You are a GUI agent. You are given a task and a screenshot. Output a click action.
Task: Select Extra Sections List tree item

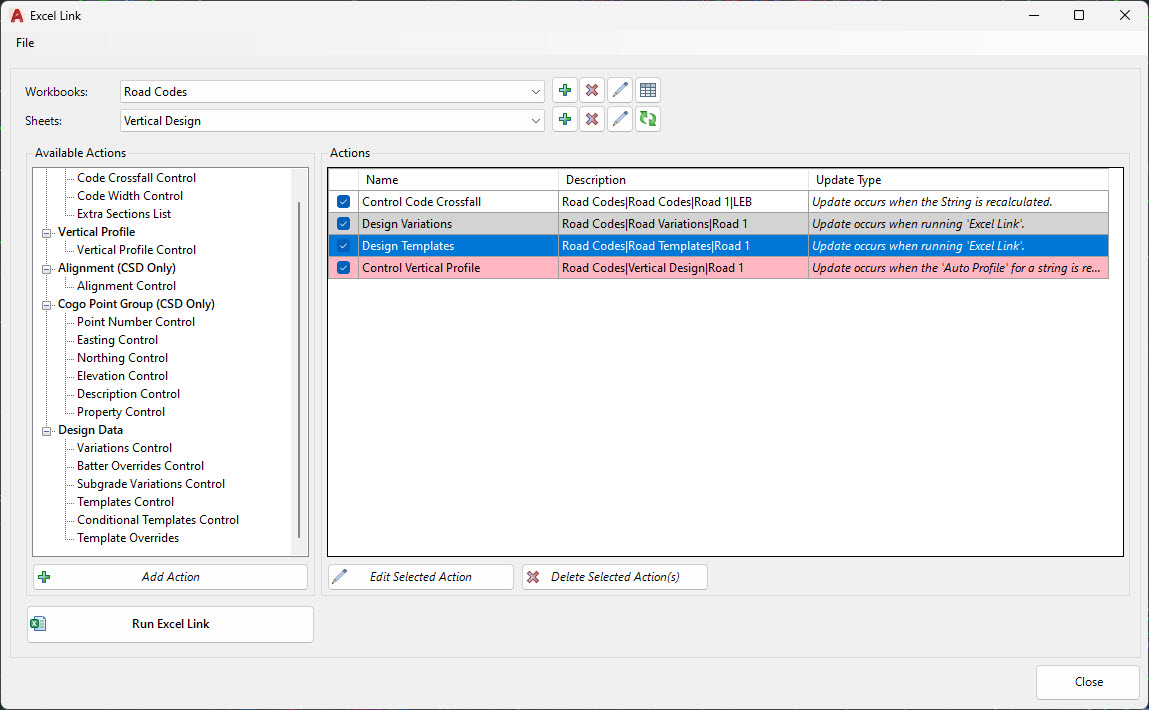[x=124, y=214]
